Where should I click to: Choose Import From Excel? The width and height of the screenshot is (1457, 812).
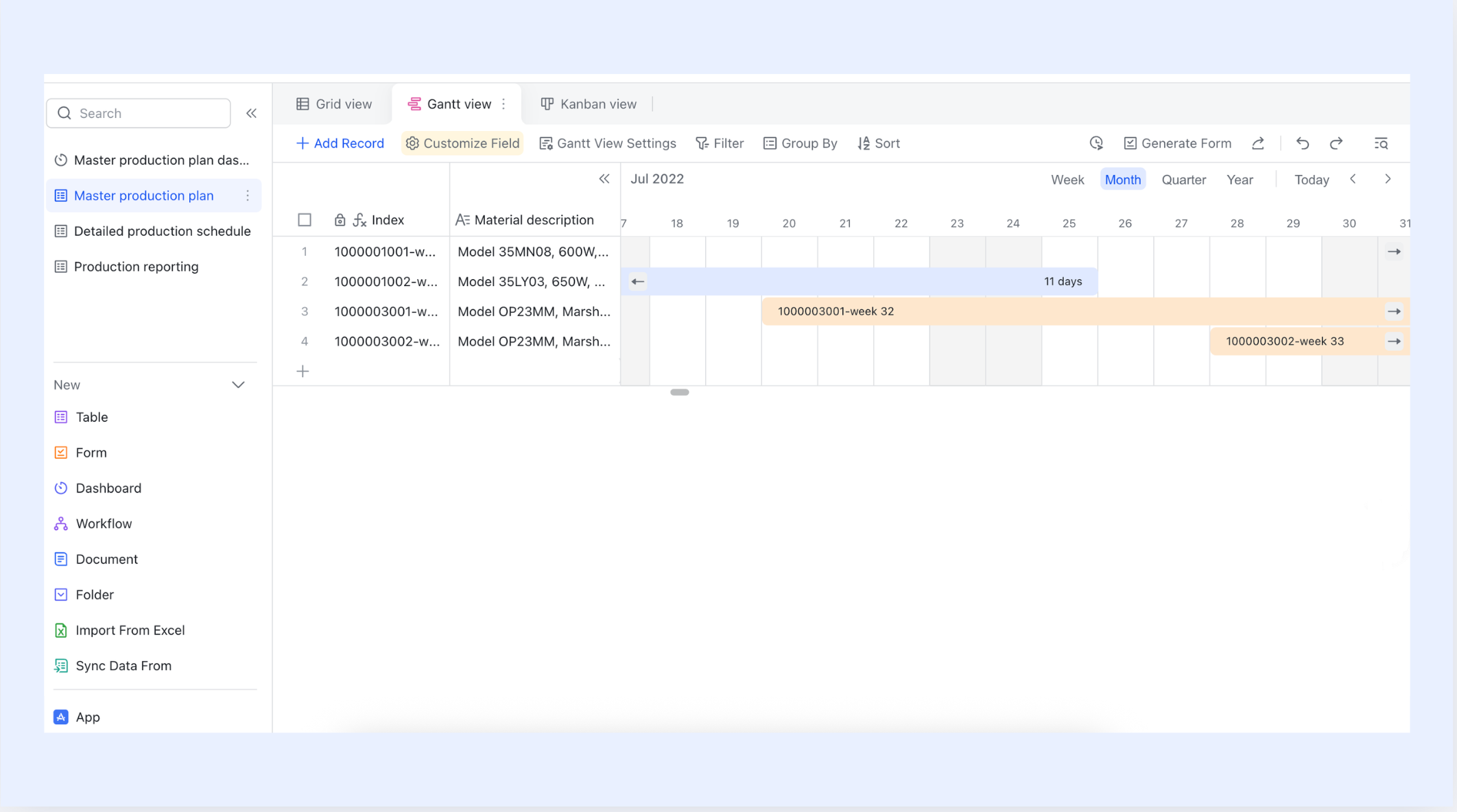[119, 630]
